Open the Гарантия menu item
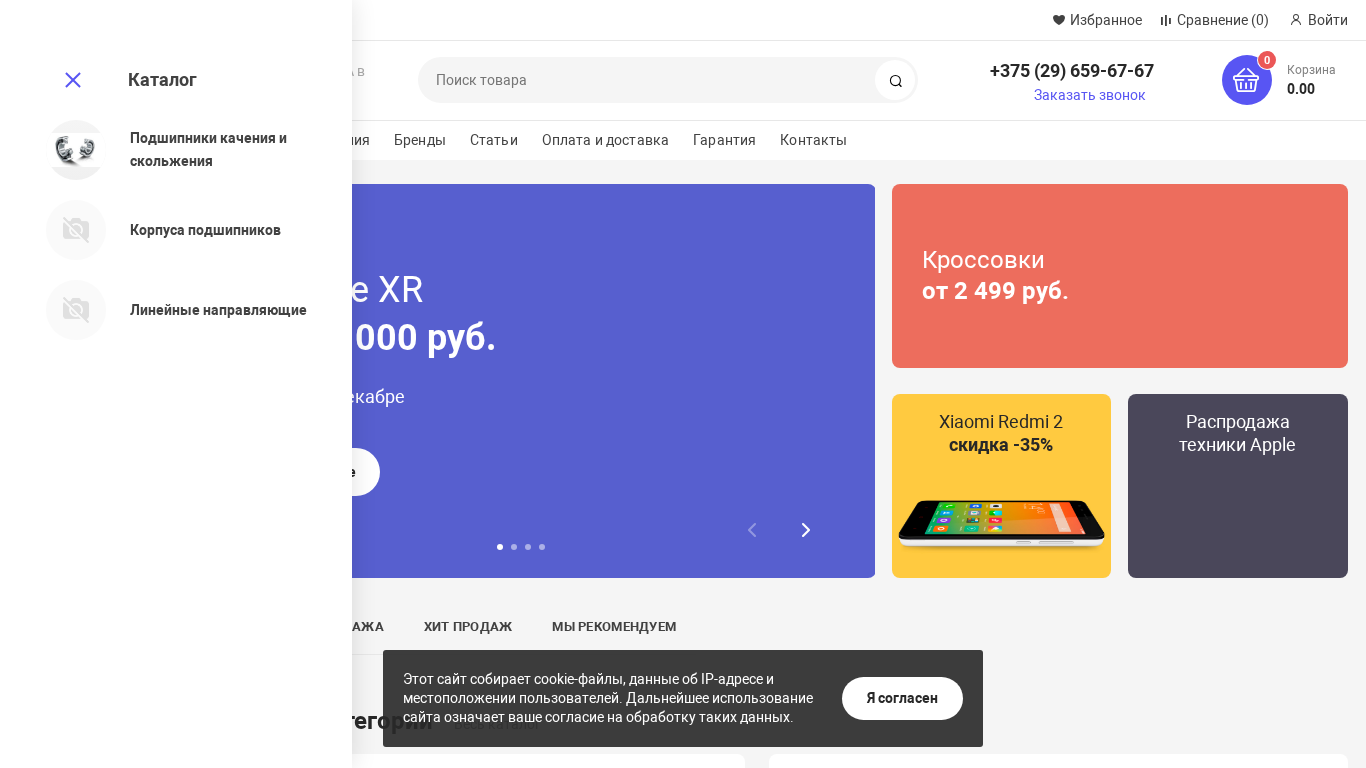Image resolution: width=1366 pixels, height=768 pixels. (724, 140)
